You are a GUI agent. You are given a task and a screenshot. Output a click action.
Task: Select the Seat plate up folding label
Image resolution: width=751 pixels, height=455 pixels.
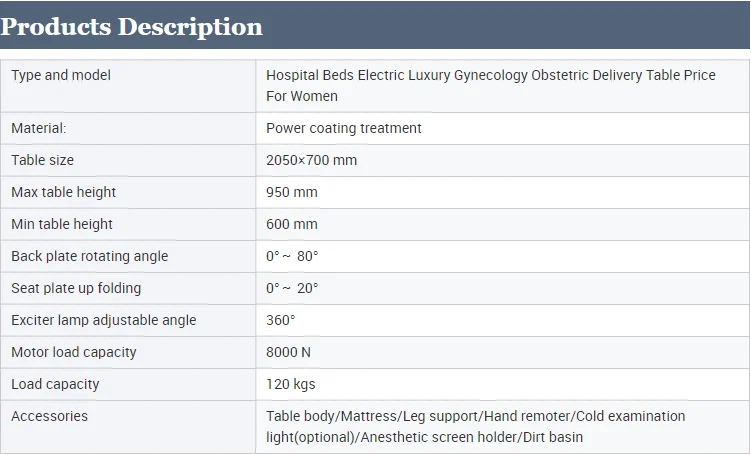(x=76, y=288)
